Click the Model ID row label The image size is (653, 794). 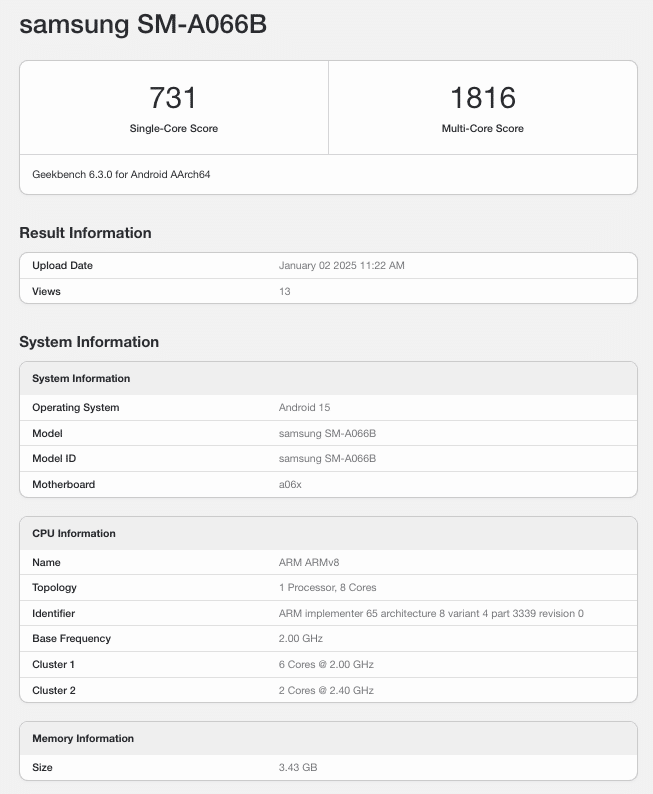[54, 458]
